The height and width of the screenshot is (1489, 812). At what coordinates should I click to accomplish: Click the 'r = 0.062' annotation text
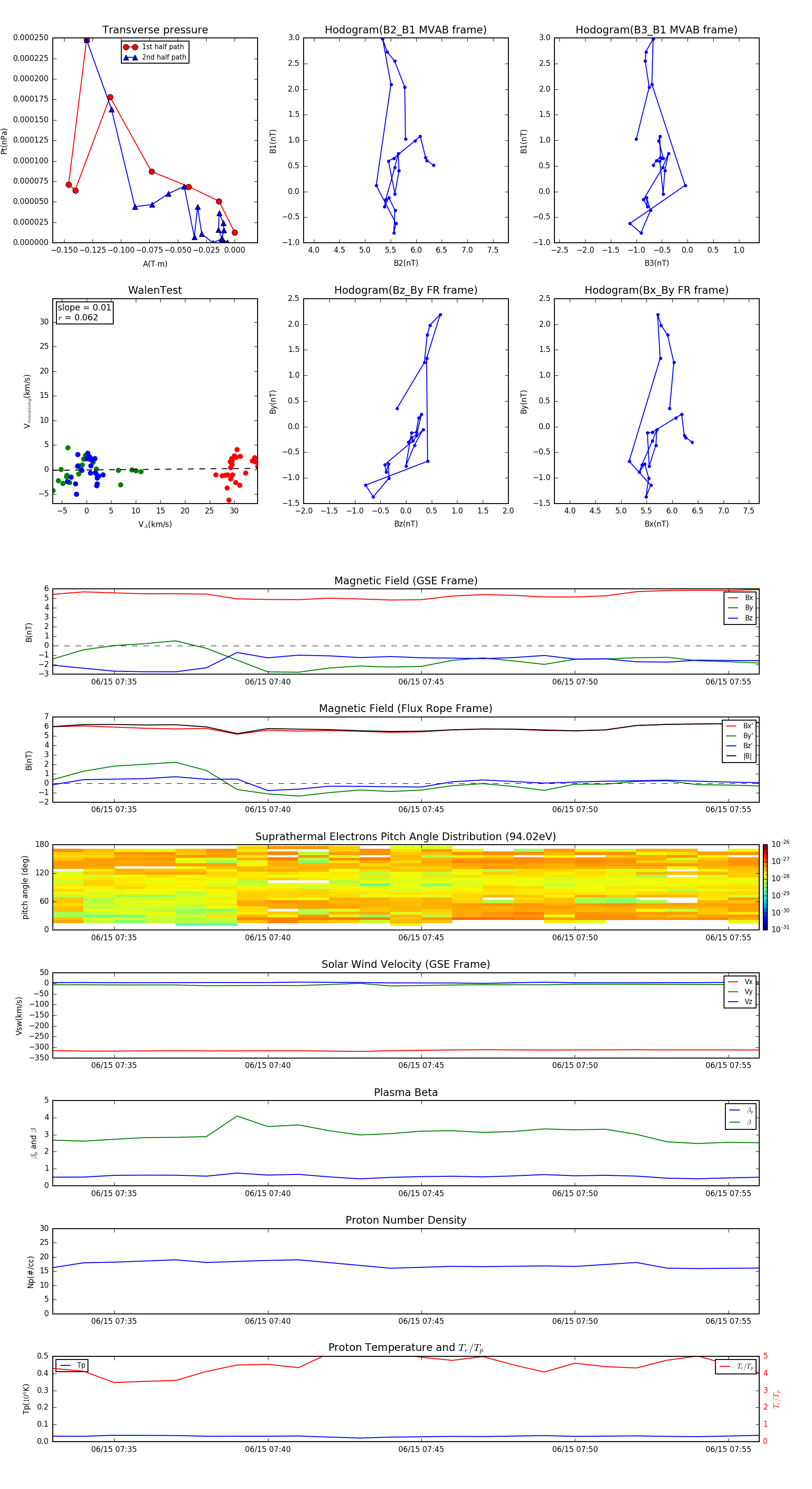click(x=78, y=317)
